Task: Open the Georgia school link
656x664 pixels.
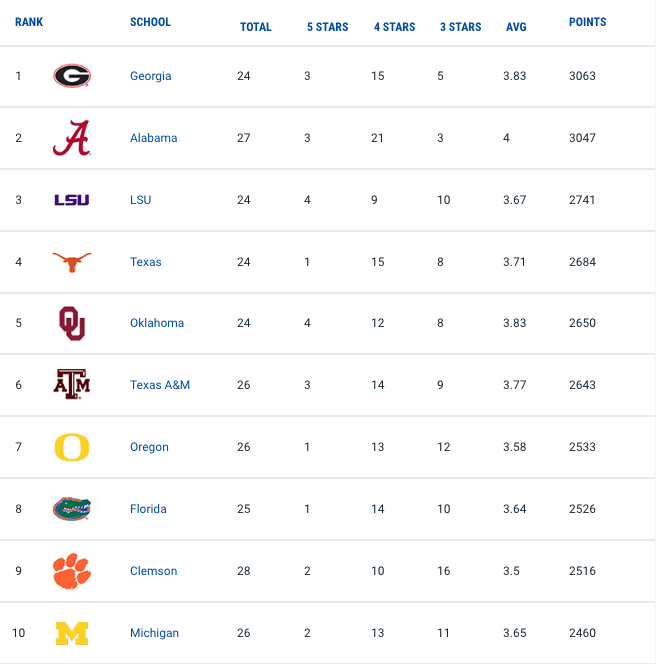Action: (151, 76)
